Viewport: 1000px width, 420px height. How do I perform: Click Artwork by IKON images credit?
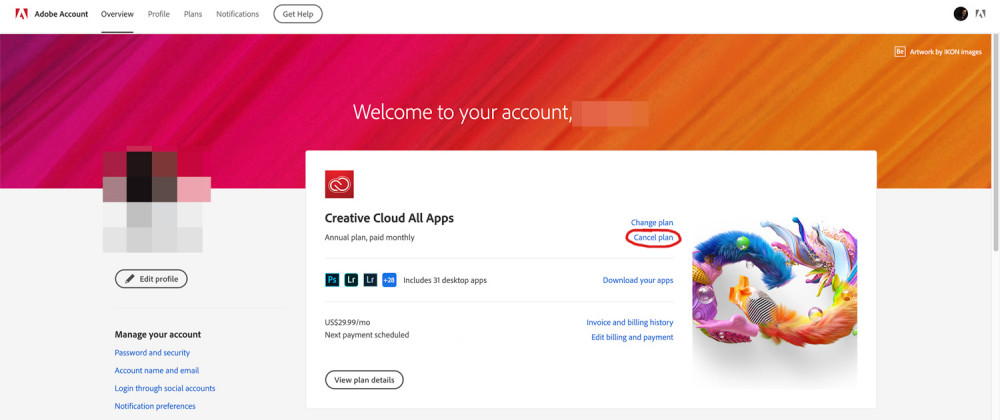coord(946,52)
